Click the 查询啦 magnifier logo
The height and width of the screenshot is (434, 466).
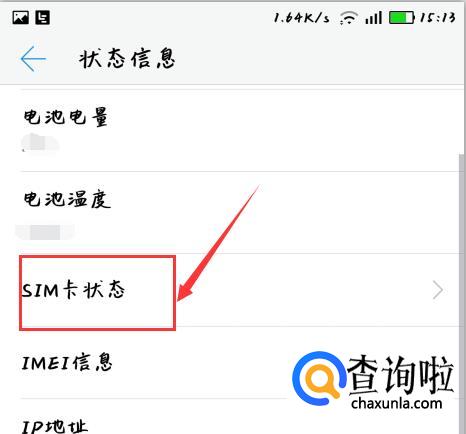coord(319,379)
